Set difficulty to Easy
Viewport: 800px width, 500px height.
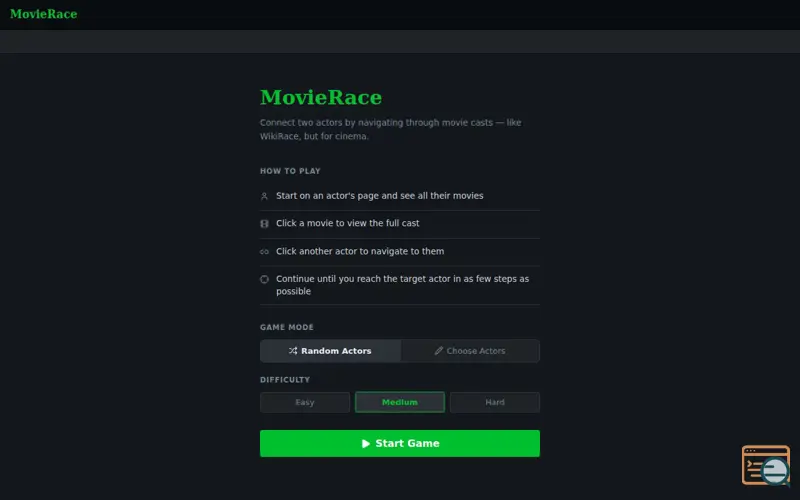pyautogui.click(x=305, y=402)
